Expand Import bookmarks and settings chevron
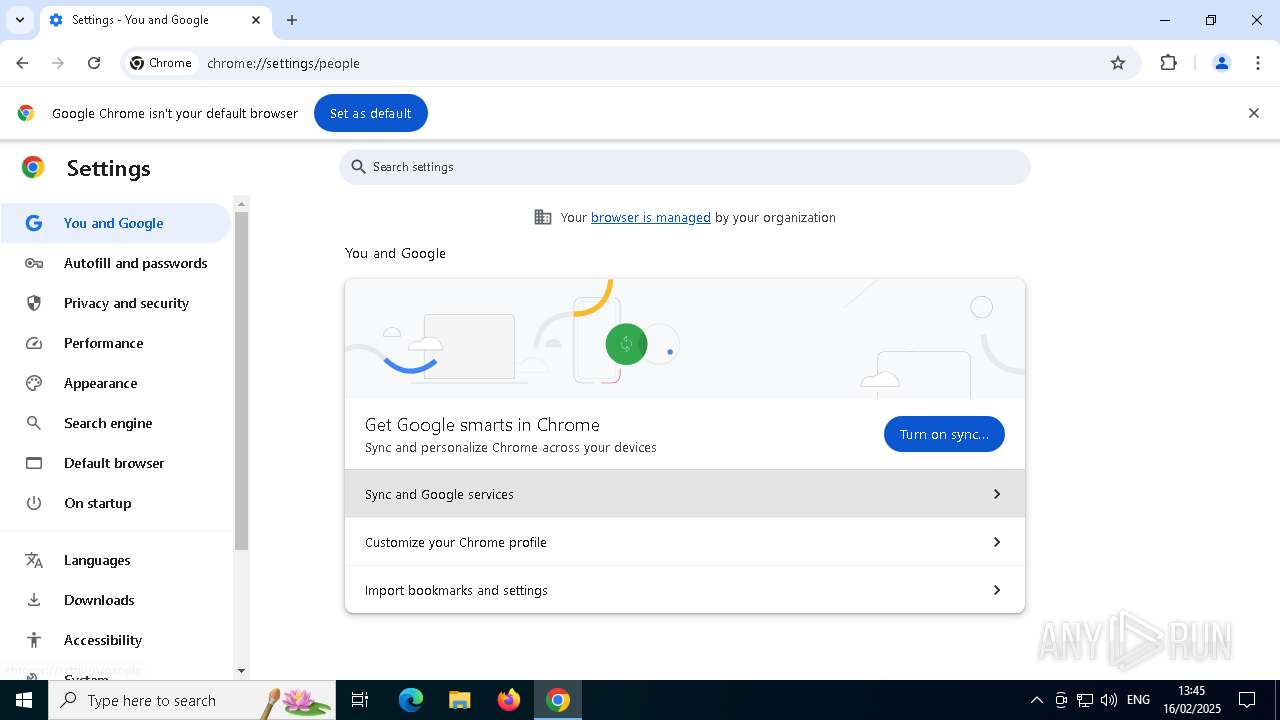The image size is (1280, 720). coord(996,590)
